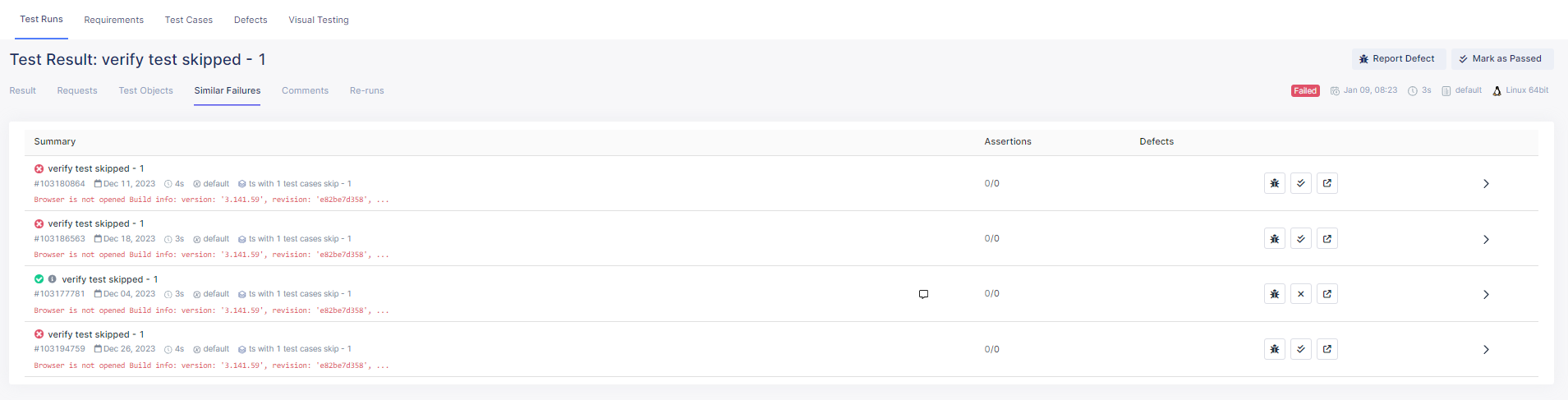The width and height of the screenshot is (1568, 400).
Task: Open the Re-runs sub-tab
Action: pos(366,90)
